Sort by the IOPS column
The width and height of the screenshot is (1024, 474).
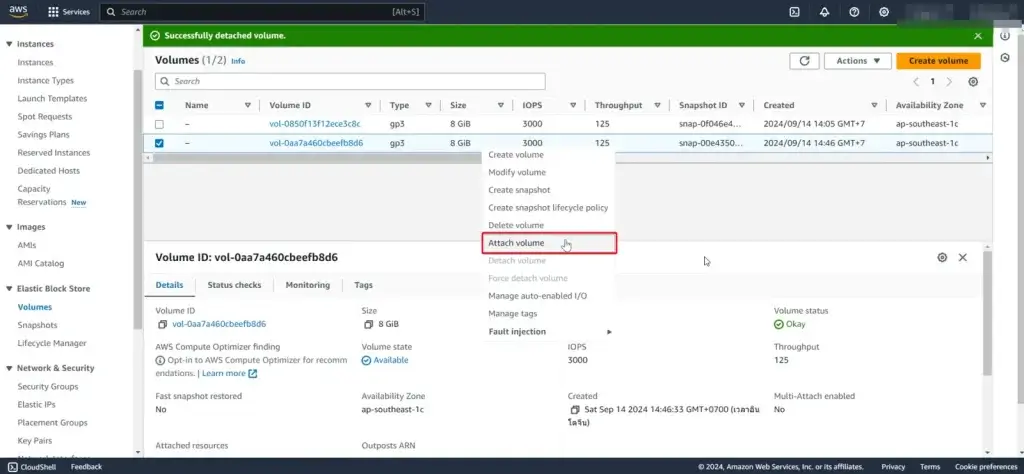[x=573, y=105]
